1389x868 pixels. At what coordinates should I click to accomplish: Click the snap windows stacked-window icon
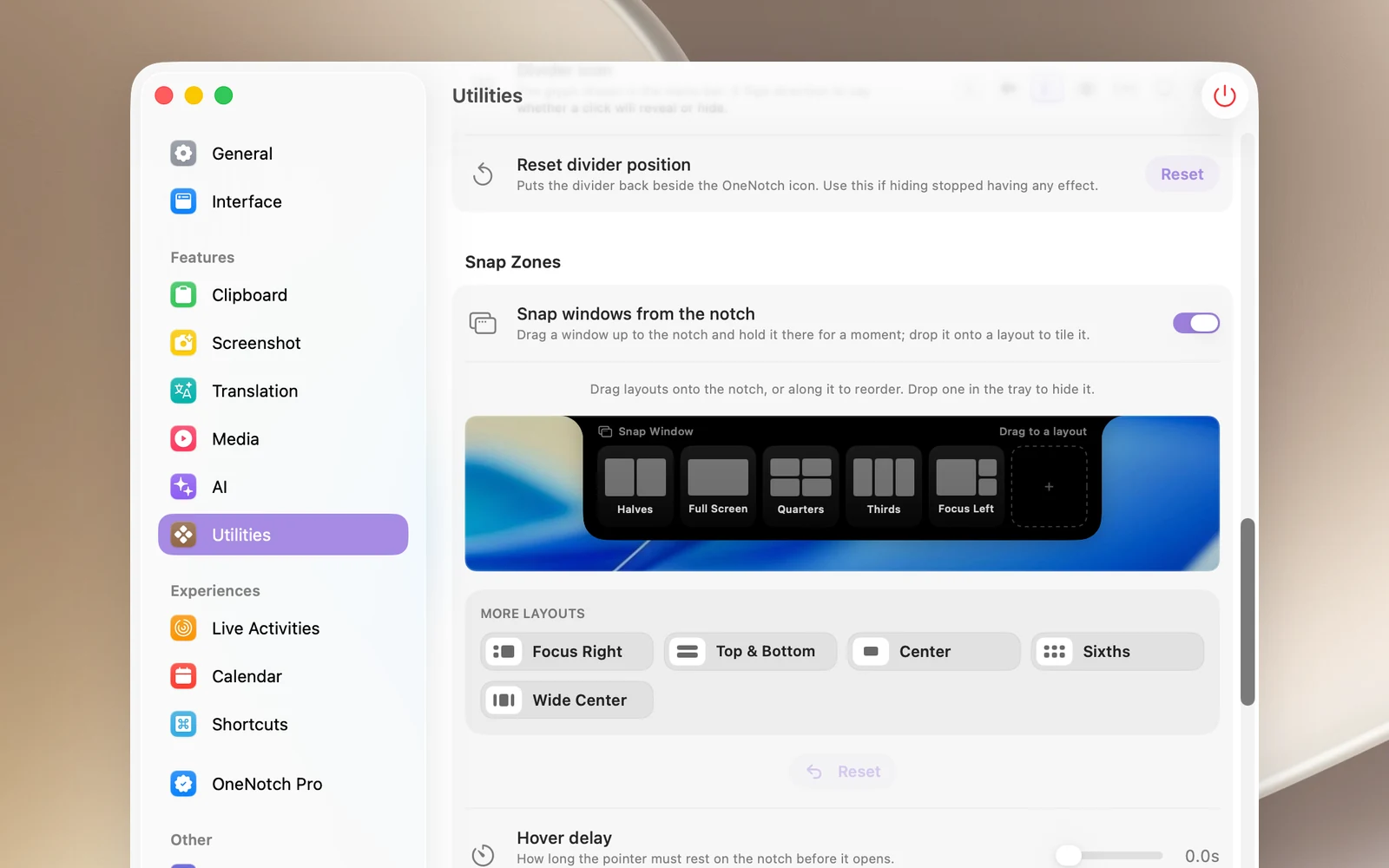(x=483, y=323)
